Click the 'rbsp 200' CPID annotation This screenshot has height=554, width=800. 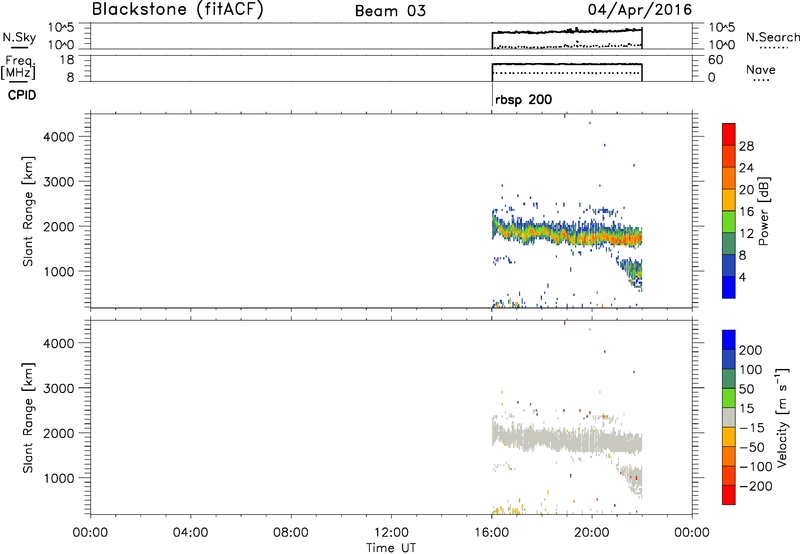[523, 99]
